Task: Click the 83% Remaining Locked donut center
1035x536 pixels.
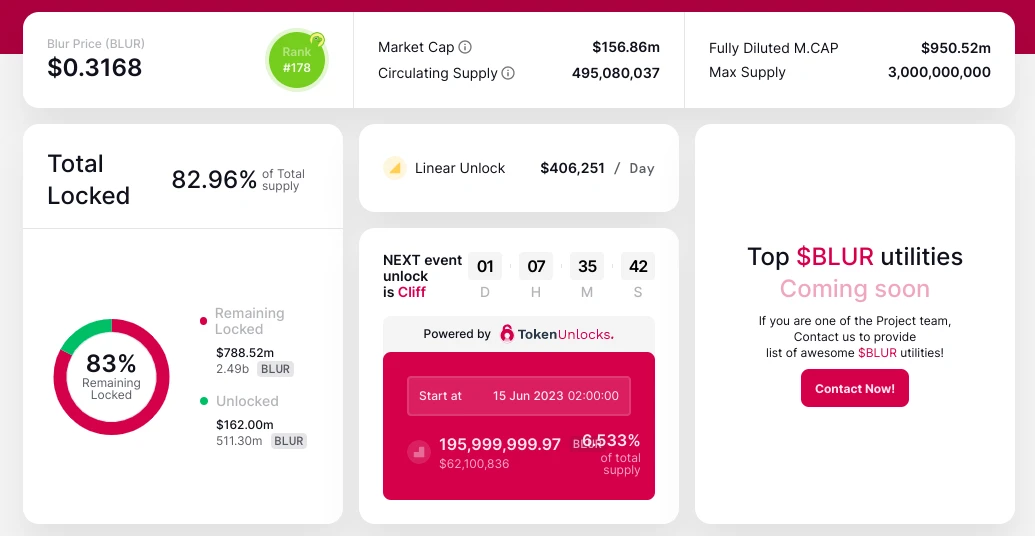Action: (x=111, y=375)
